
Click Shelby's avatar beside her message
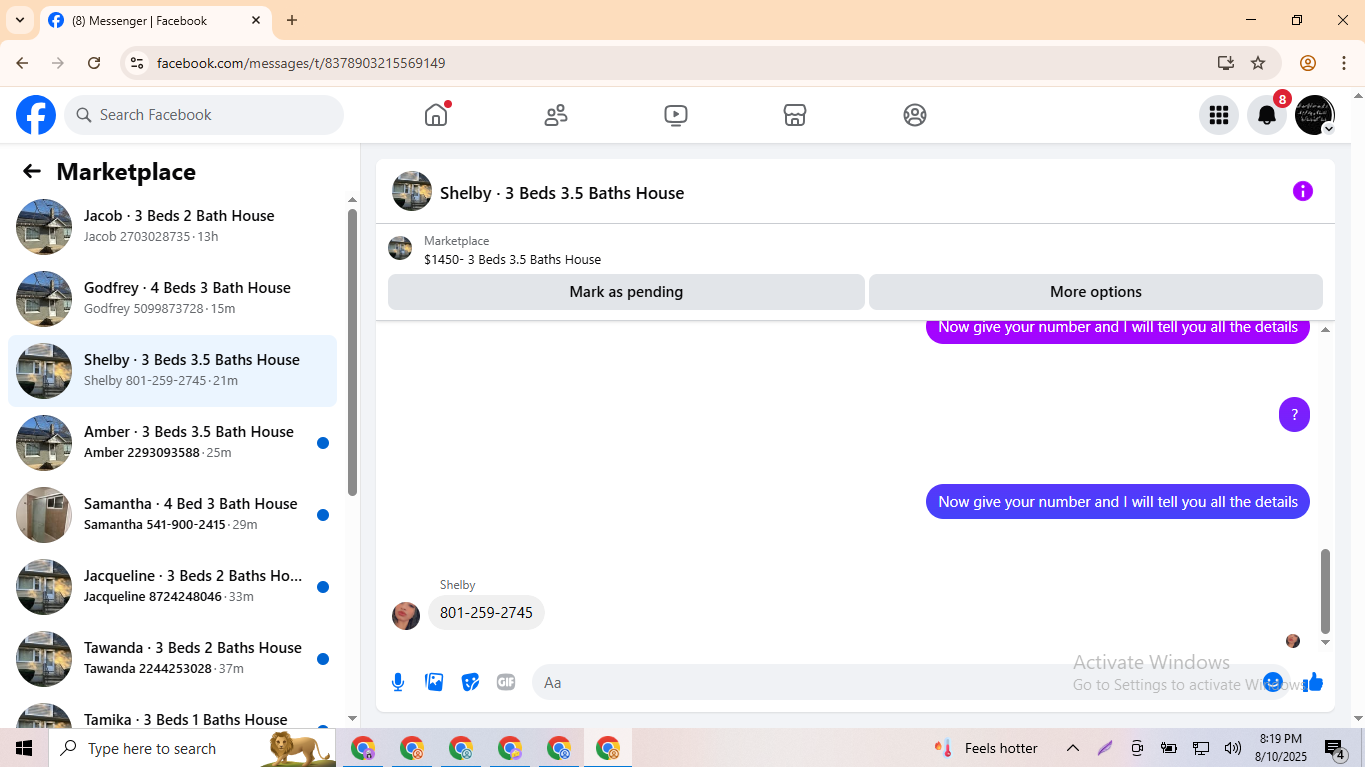[406, 616]
